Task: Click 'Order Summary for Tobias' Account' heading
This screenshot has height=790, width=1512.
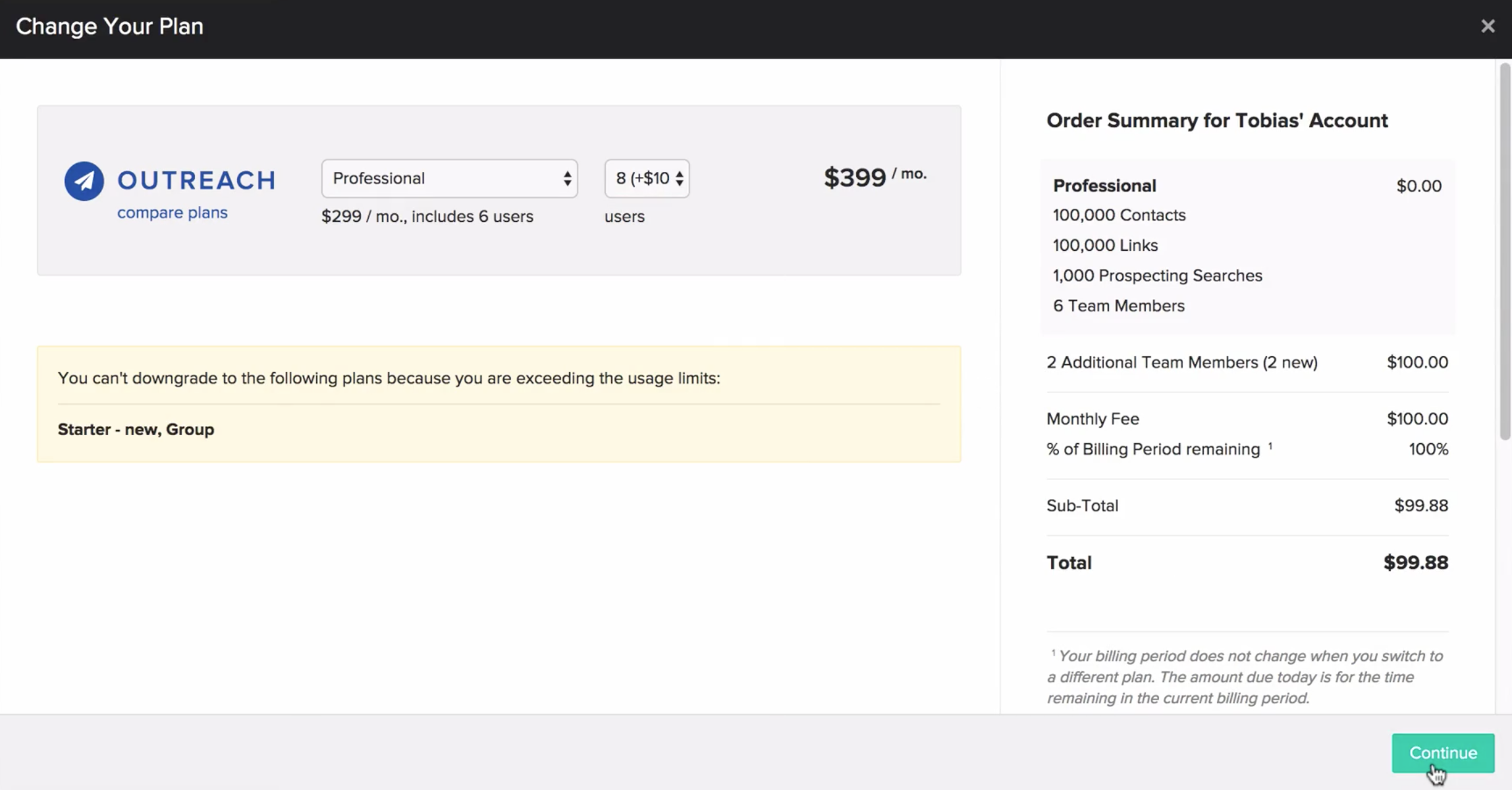Action: (x=1217, y=120)
